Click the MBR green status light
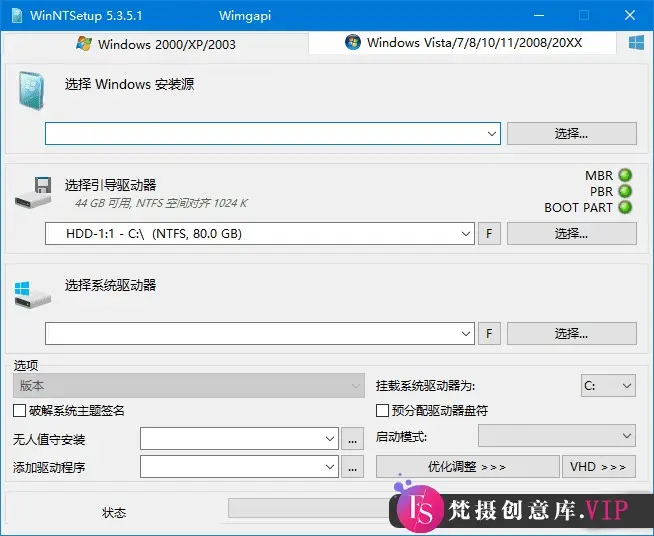Screen dimensions: 654x536 coord(625,175)
